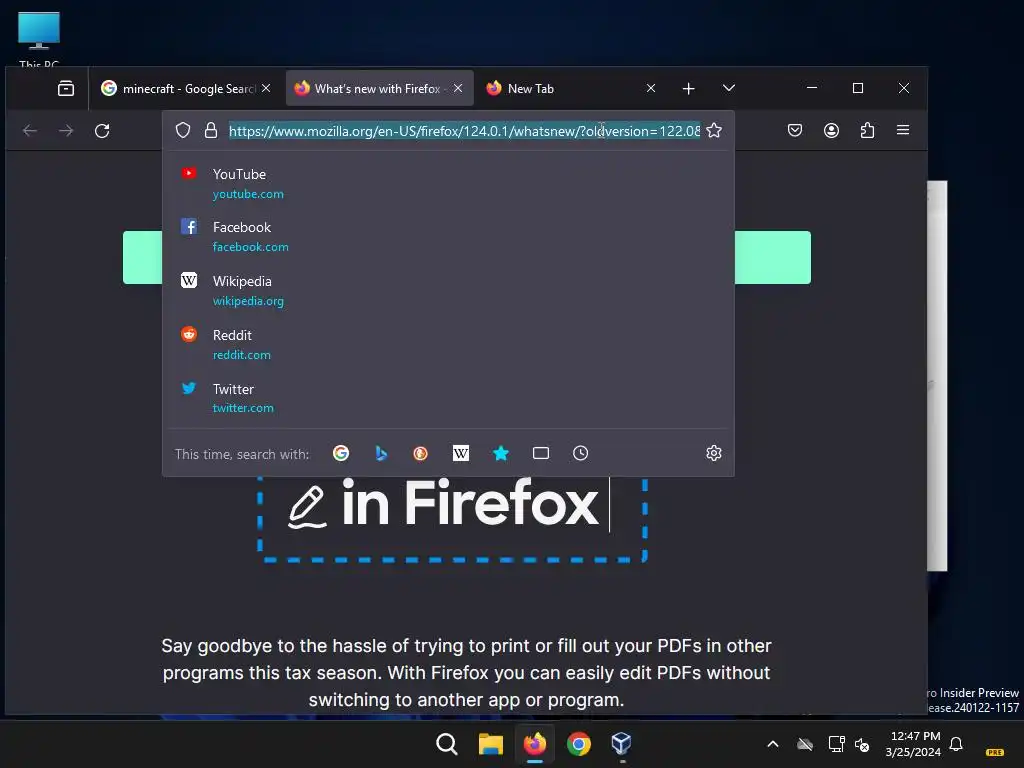Viewport: 1024px width, 768px height.
Task: Open VirtualBox cube taskbar icon
Action: click(621, 744)
